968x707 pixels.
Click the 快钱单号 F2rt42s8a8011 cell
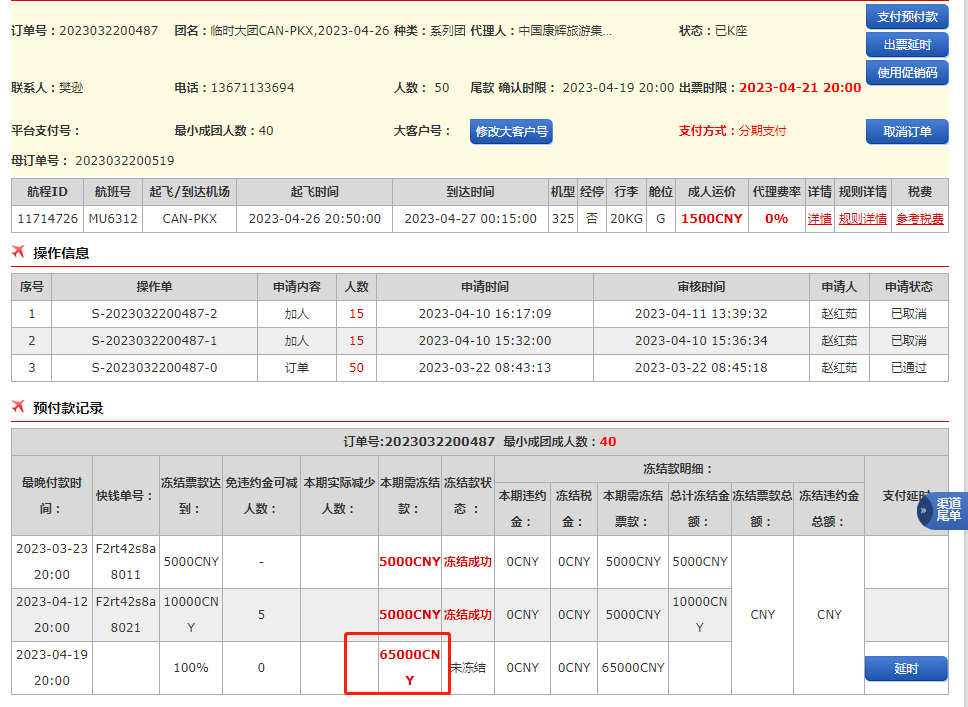coord(125,562)
